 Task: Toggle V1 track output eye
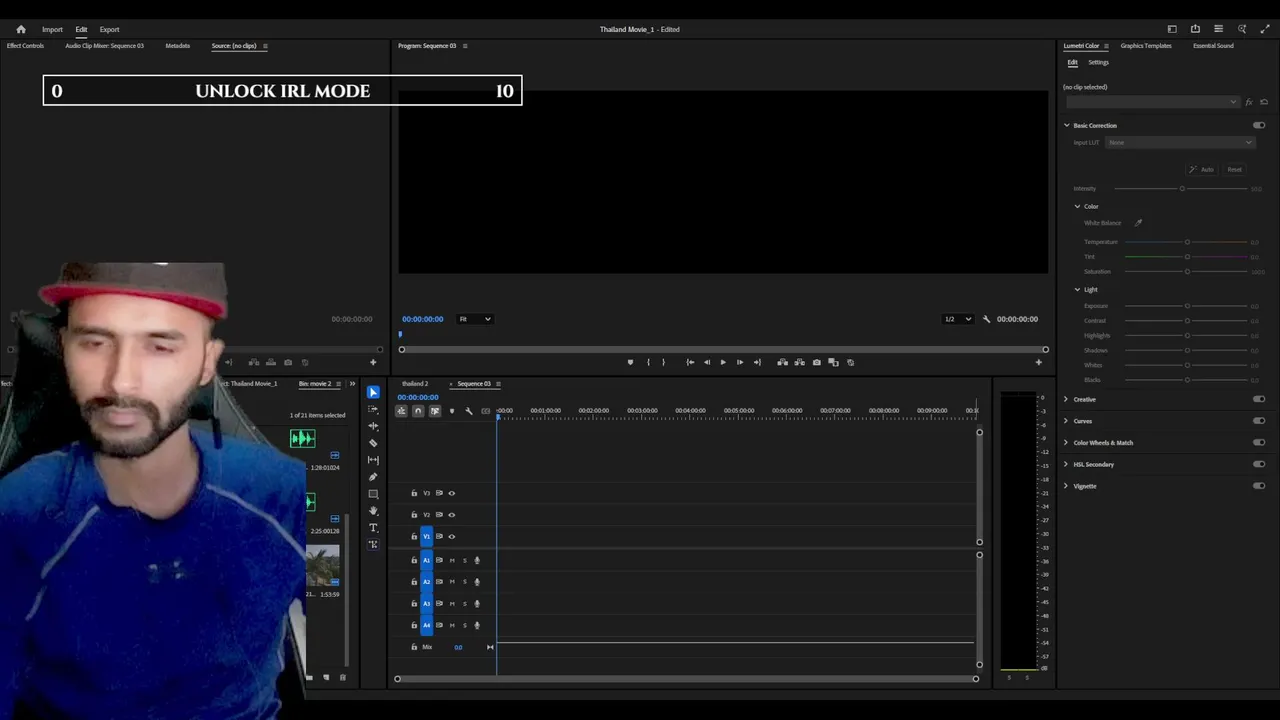451,537
